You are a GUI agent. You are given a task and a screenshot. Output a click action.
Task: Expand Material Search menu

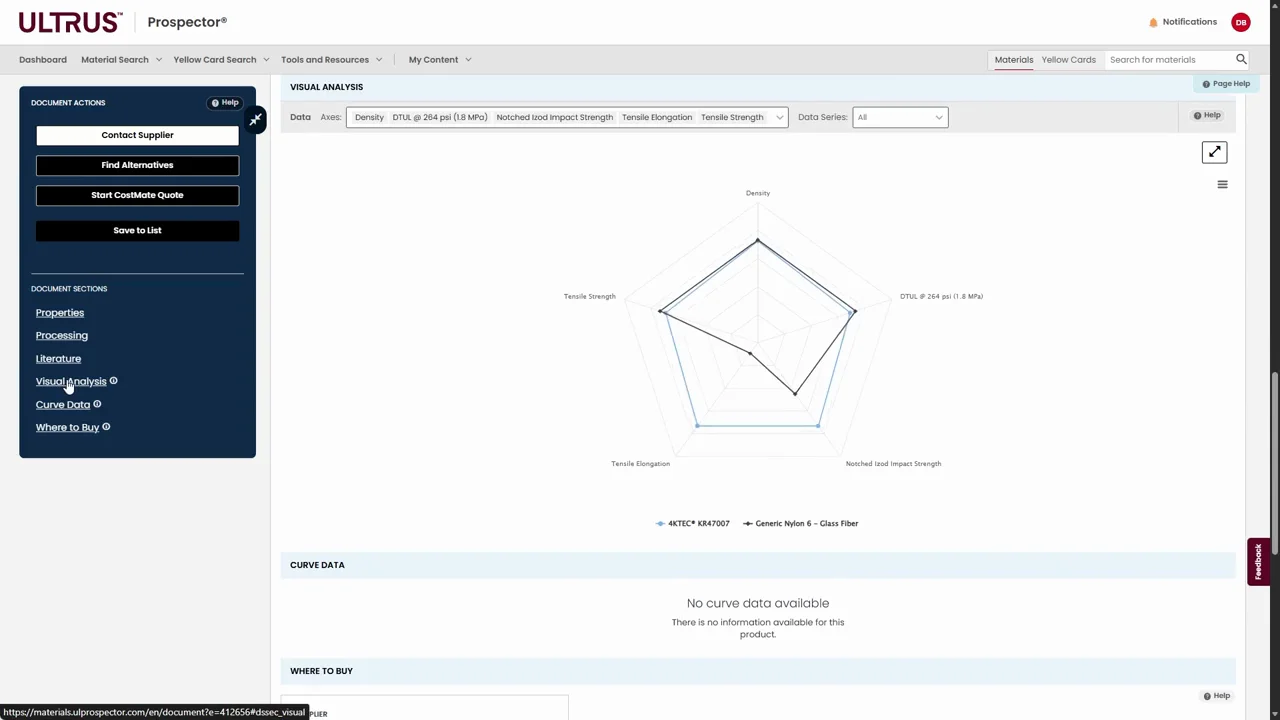point(121,59)
